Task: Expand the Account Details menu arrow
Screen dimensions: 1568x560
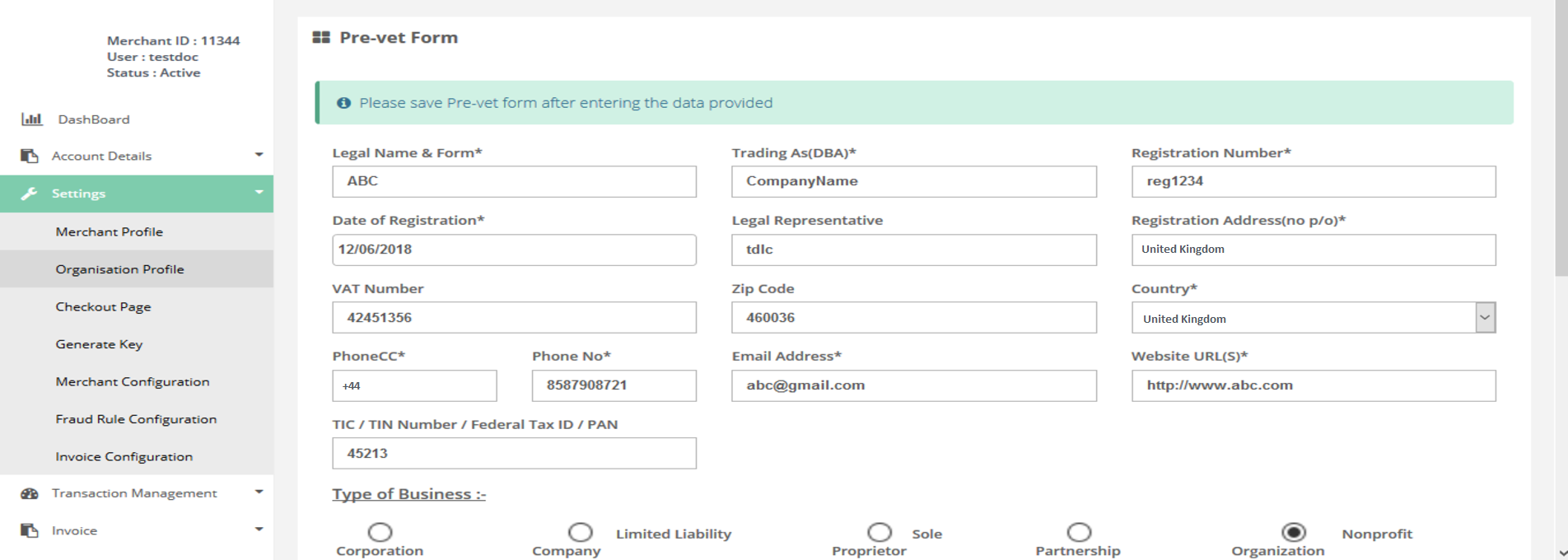Action: [x=259, y=155]
